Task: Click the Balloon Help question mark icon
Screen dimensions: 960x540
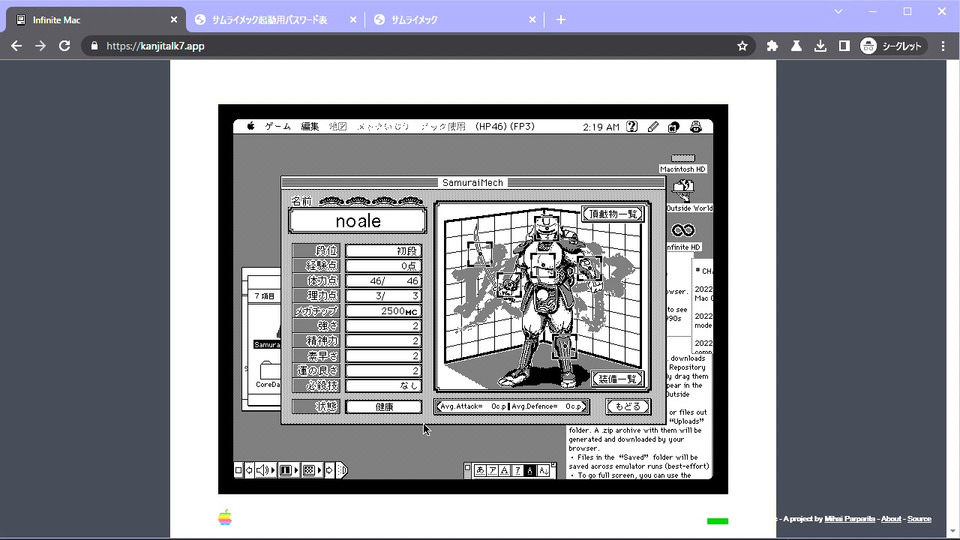Action: pyautogui.click(x=632, y=126)
